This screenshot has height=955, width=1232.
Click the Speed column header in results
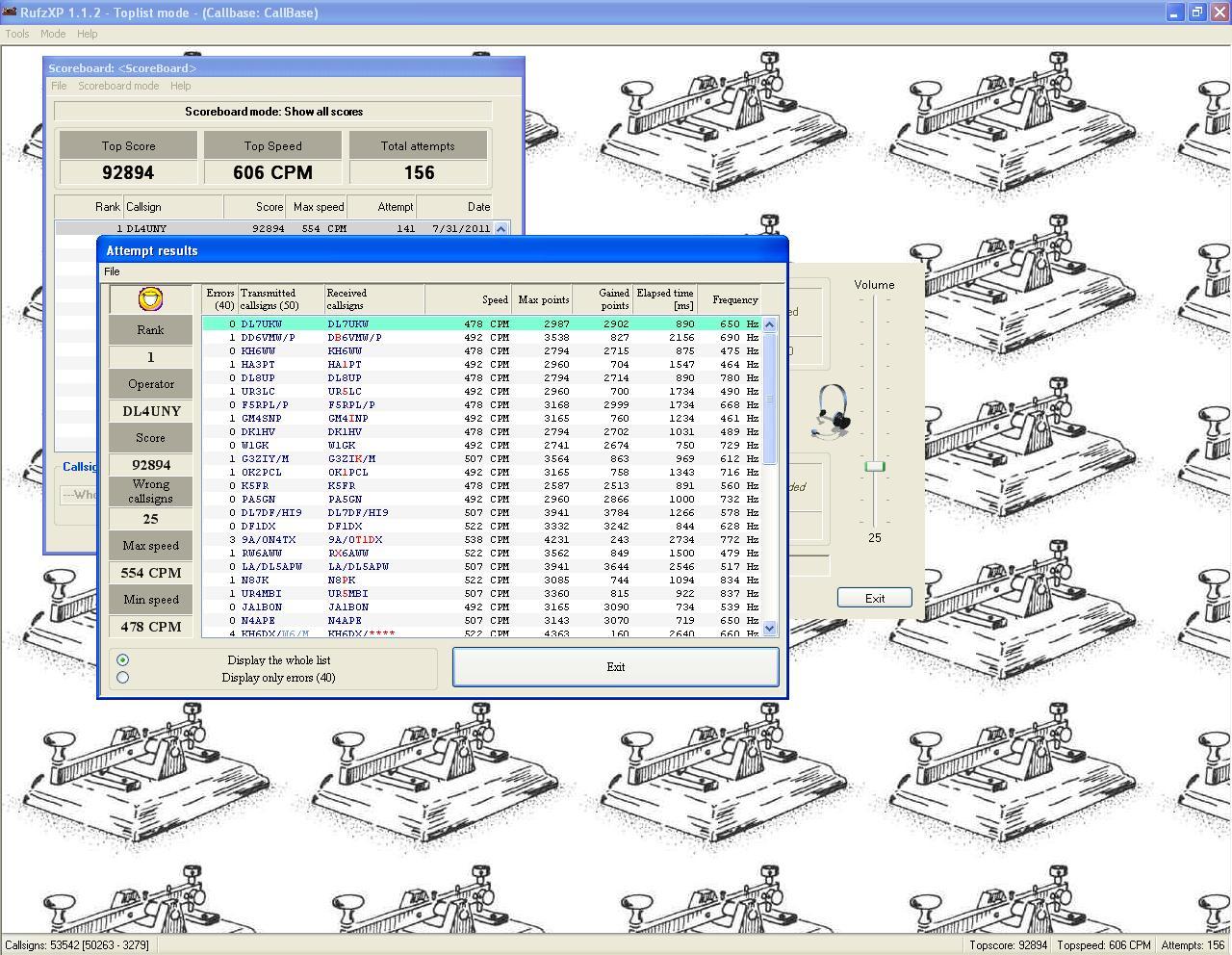point(469,299)
